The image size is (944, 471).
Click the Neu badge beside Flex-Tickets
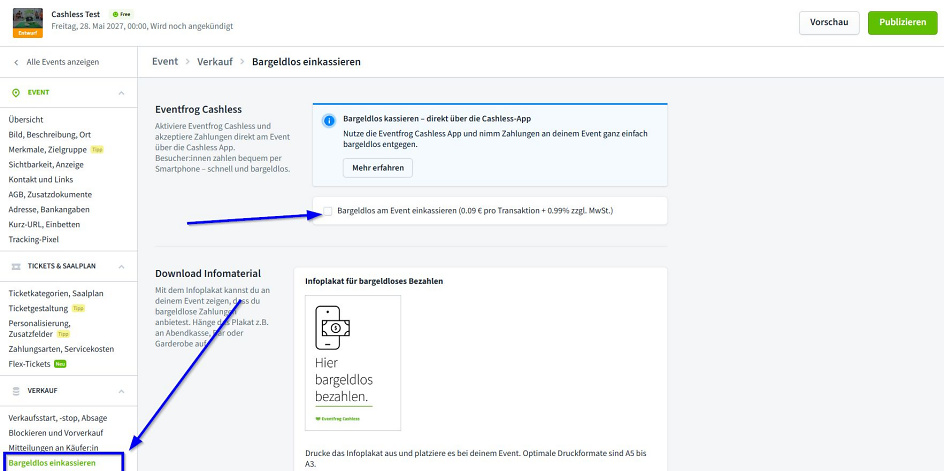60,364
